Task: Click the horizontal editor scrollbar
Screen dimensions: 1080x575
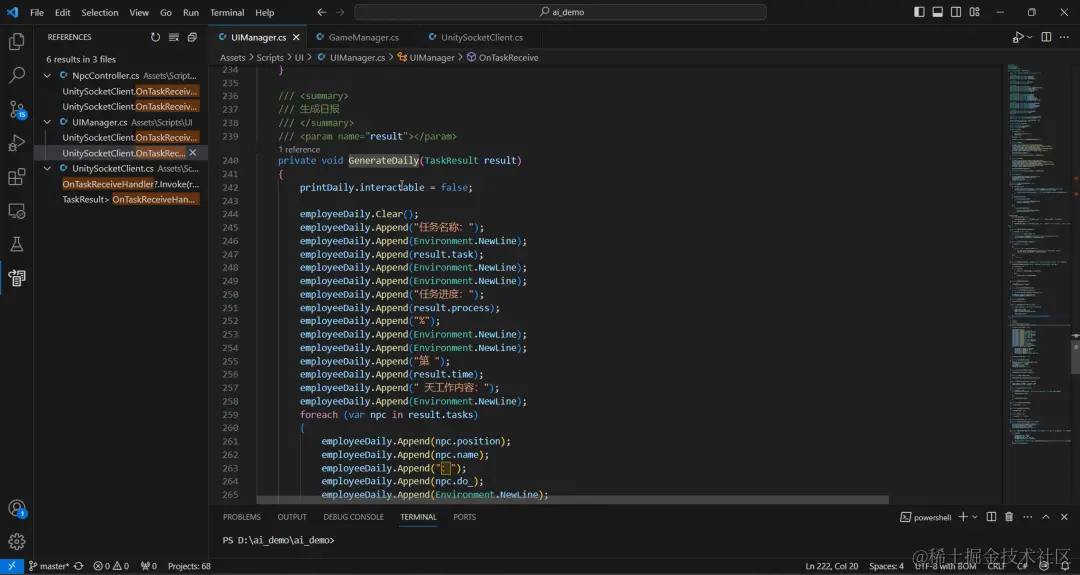Action: point(572,500)
